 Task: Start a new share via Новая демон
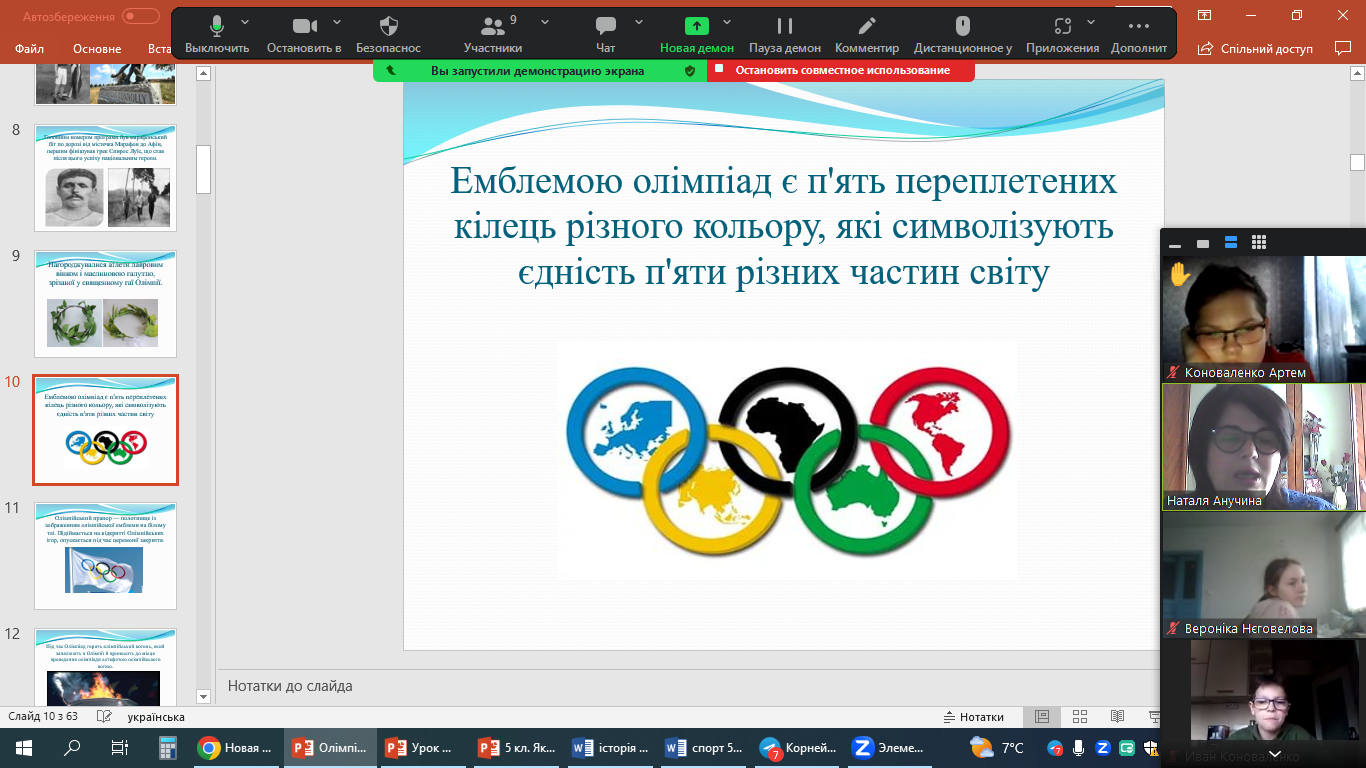(697, 35)
